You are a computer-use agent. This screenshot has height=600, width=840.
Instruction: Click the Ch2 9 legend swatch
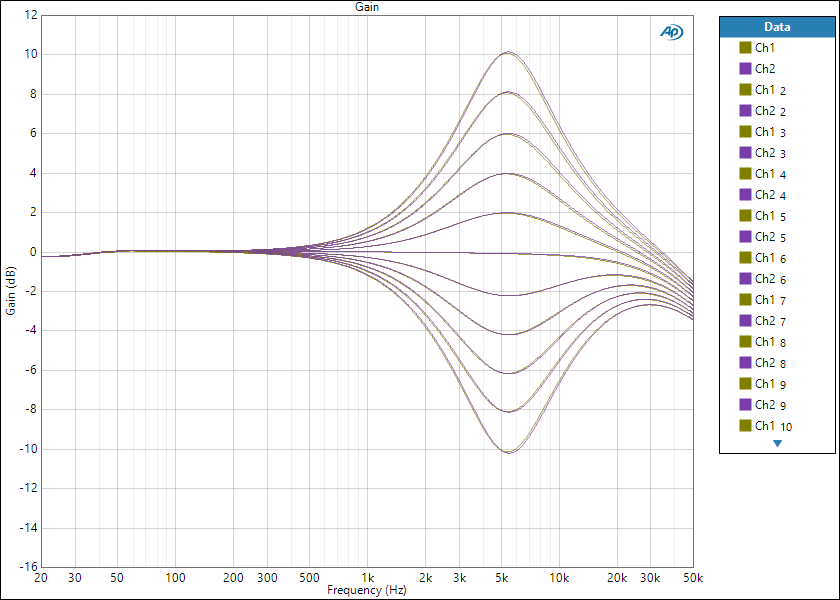[x=745, y=404]
